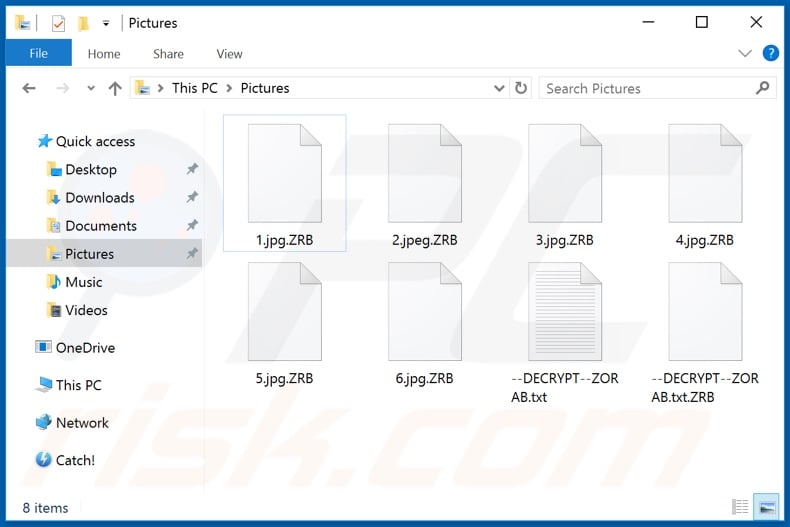Click the Forward navigation arrow
The image size is (790, 527).
(62, 89)
